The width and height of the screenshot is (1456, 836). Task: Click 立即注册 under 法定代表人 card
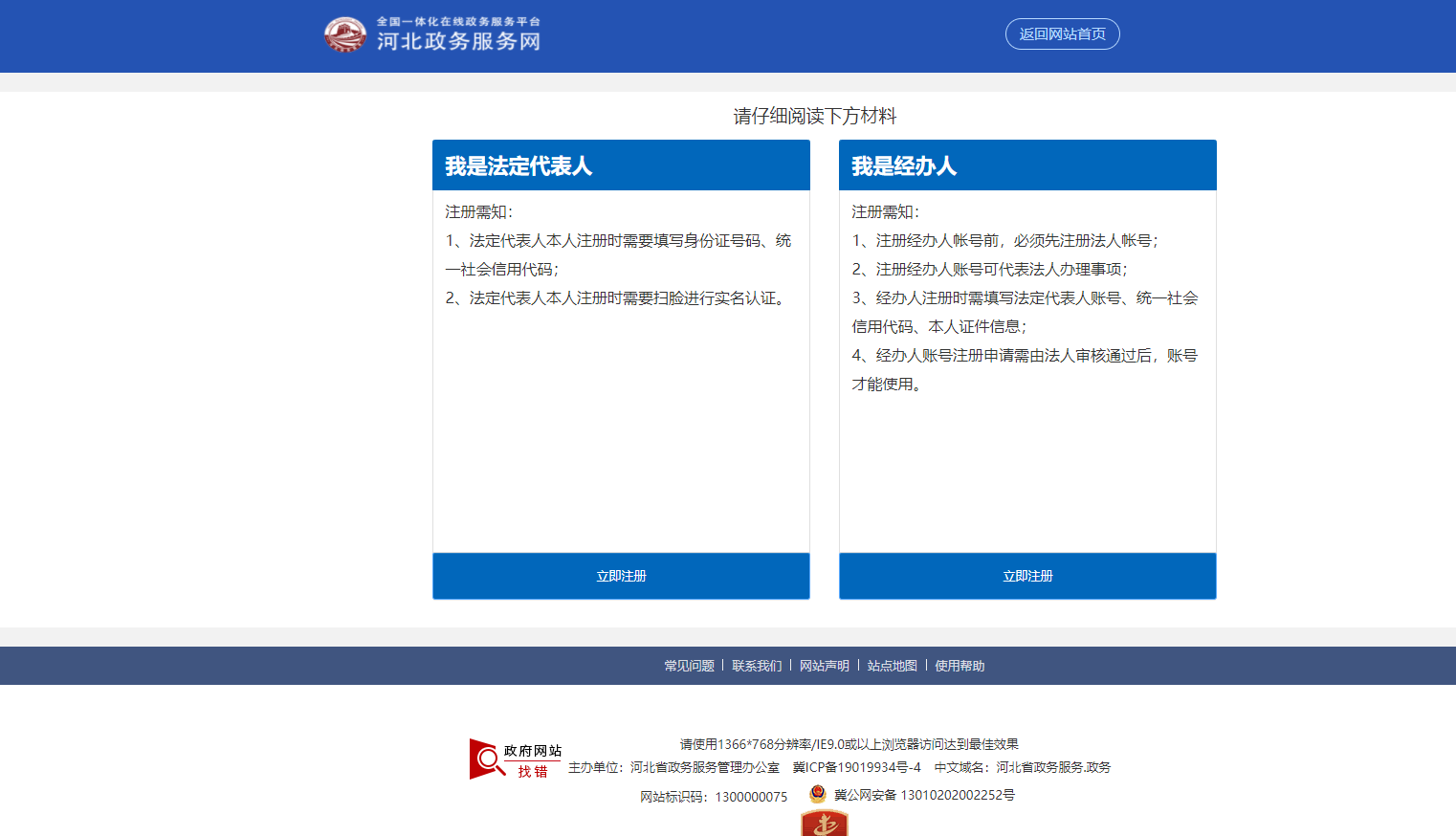pos(621,576)
